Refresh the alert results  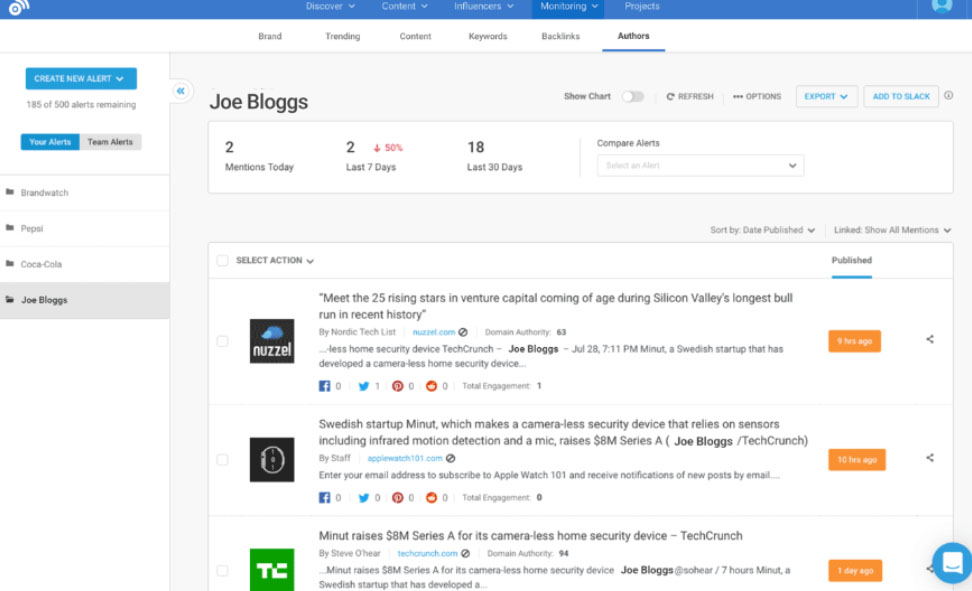[690, 96]
